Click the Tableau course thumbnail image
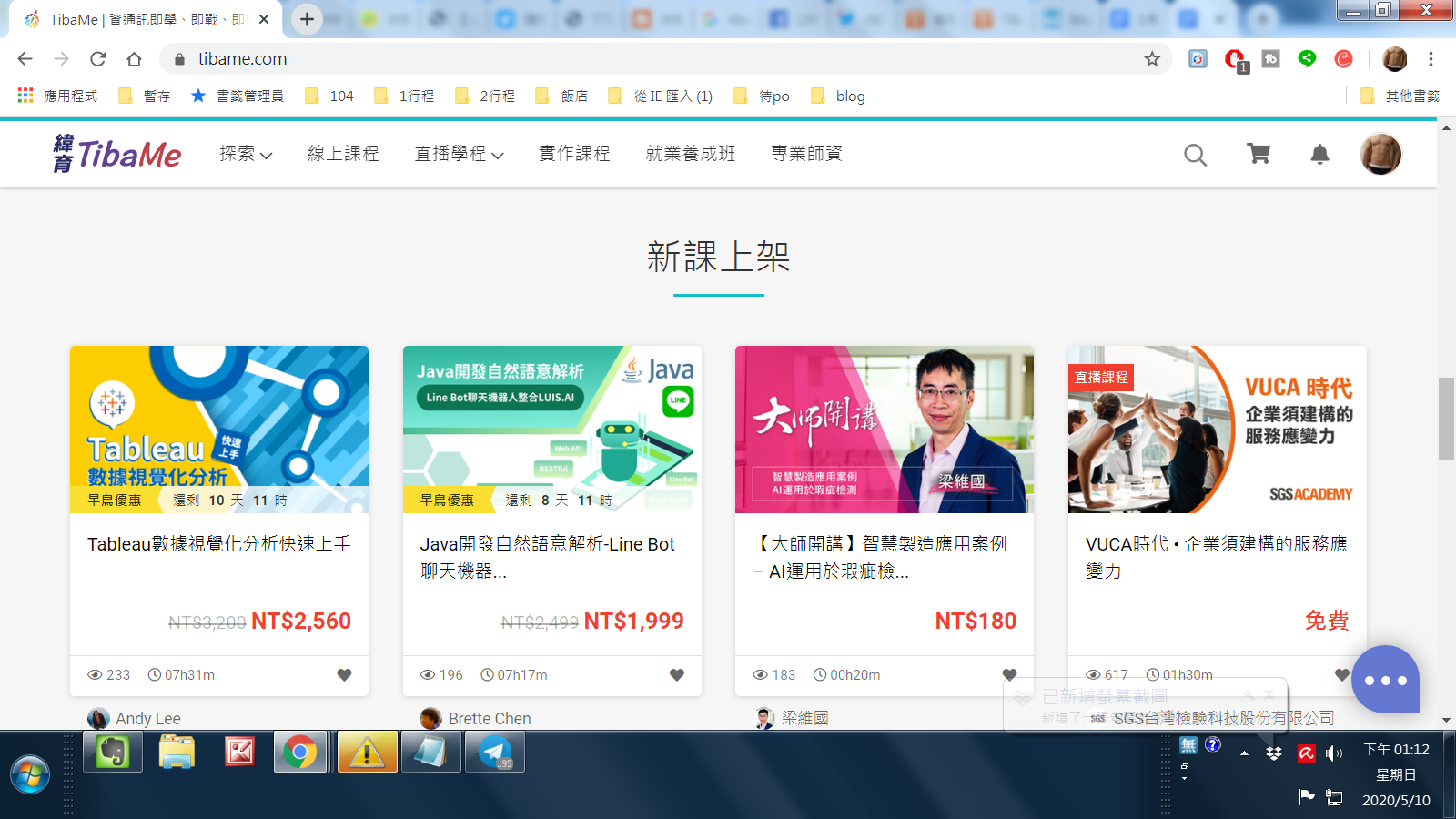1456x819 pixels. 219,430
